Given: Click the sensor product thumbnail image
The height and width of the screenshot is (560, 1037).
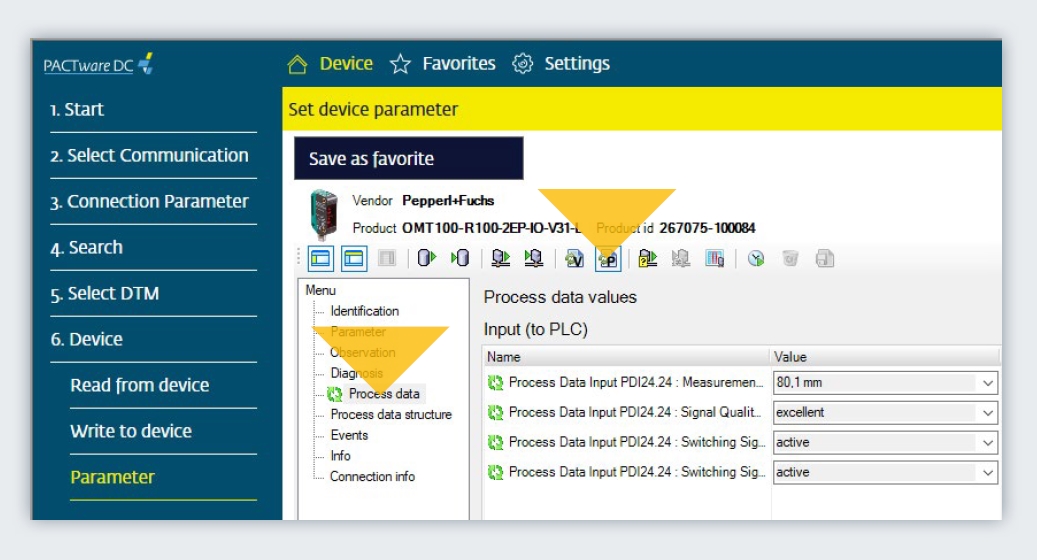Looking at the screenshot, I should click(x=323, y=214).
